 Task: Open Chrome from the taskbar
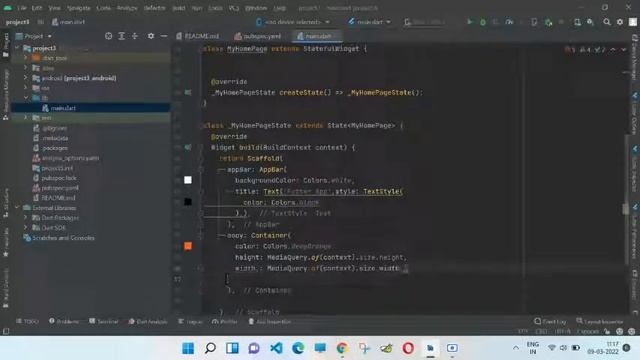(342, 348)
